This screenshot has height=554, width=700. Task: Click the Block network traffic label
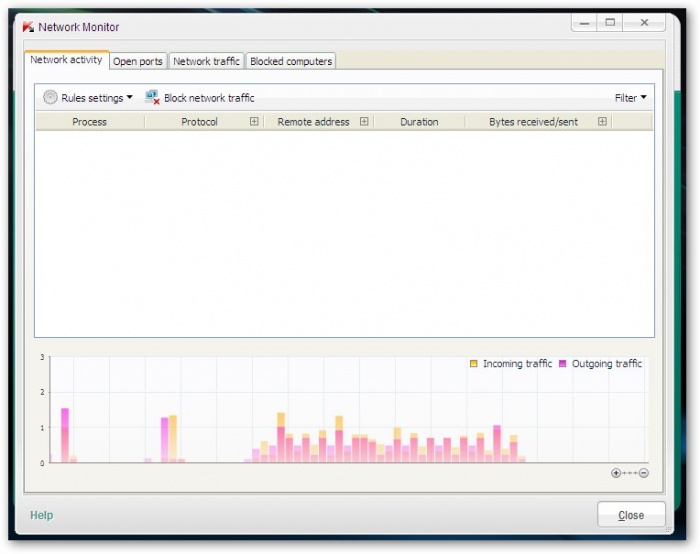(x=209, y=98)
